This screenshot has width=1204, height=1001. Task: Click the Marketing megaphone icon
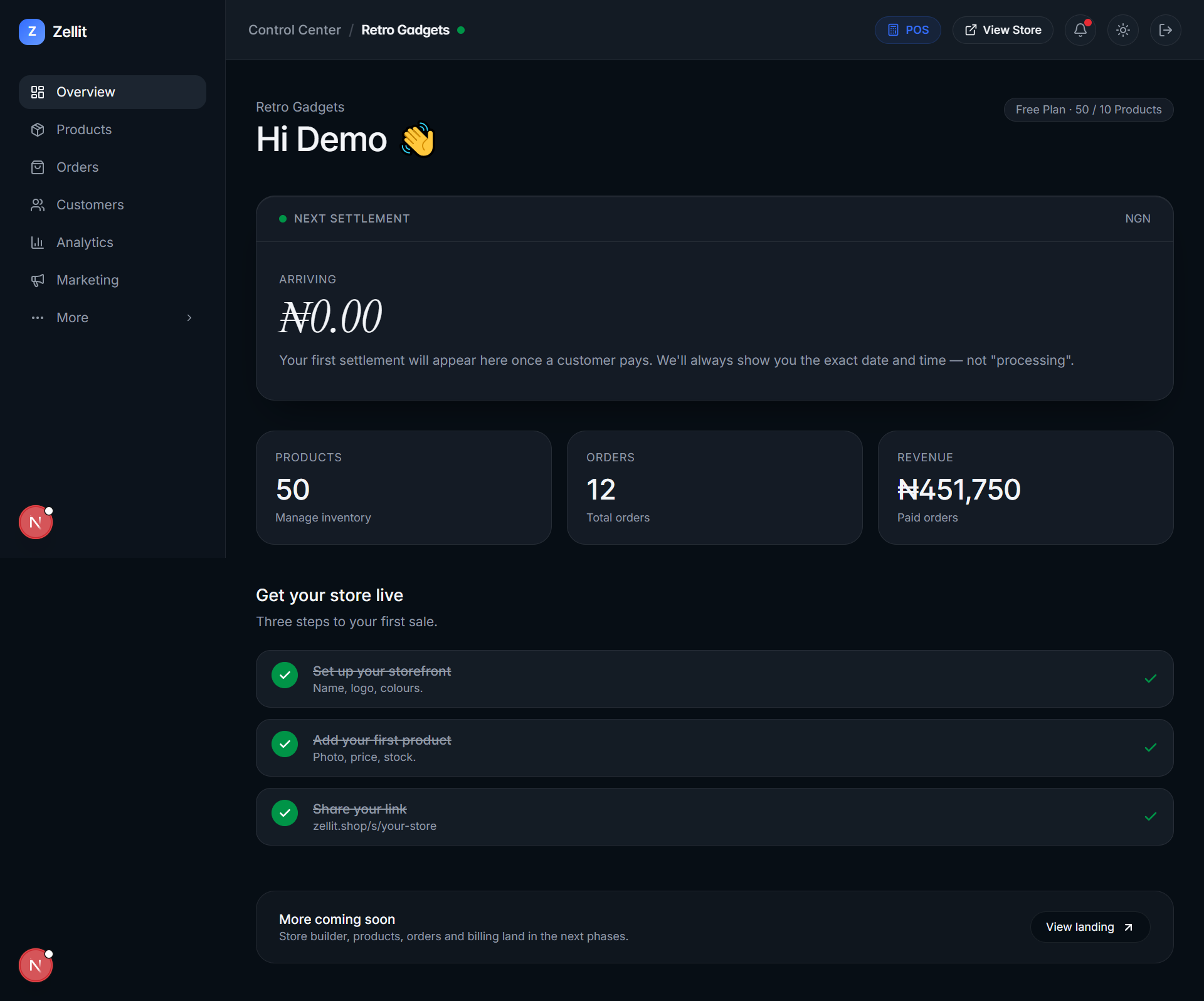pyautogui.click(x=38, y=280)
